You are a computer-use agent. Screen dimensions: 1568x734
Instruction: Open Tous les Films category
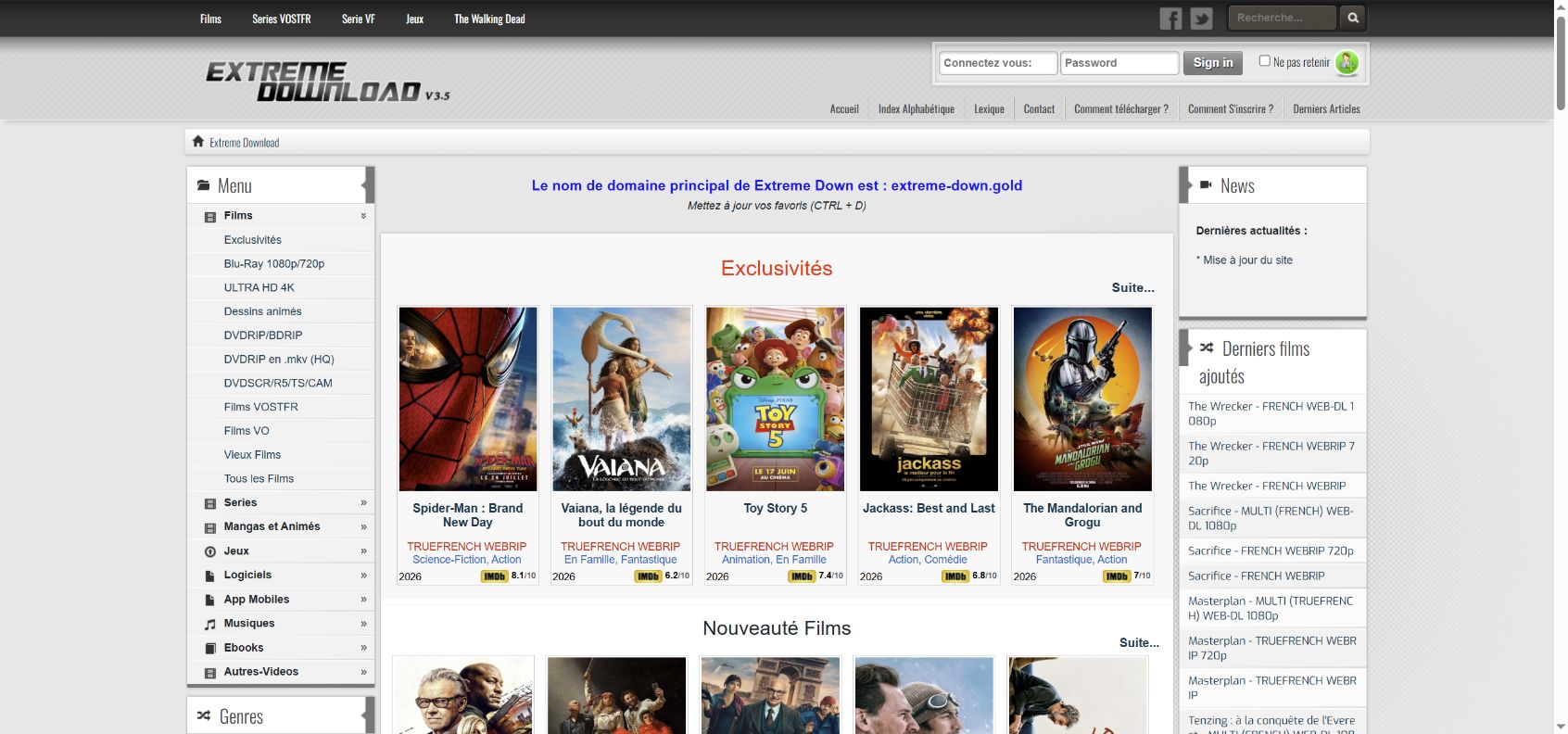tap(259, 478)
